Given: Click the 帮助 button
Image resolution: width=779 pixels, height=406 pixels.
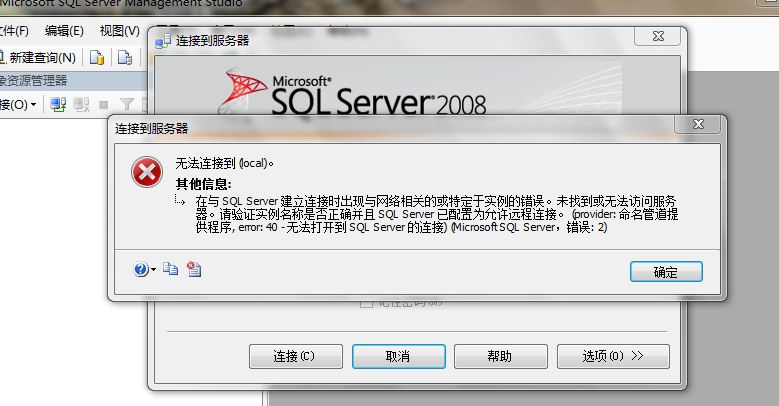Looking at the screenshot, I should coord(501,356).
